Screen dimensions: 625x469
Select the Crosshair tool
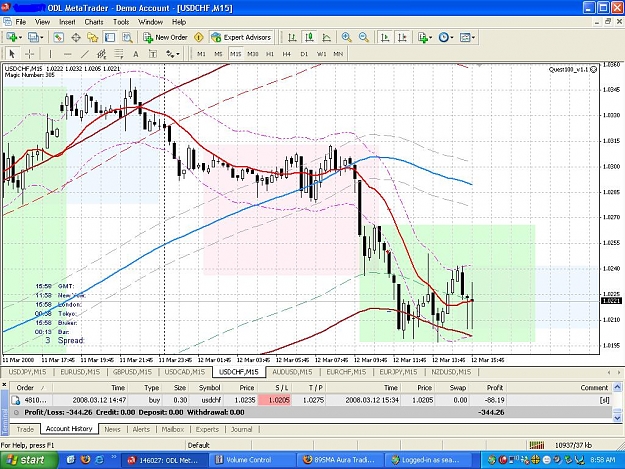[x=29, y=54]
